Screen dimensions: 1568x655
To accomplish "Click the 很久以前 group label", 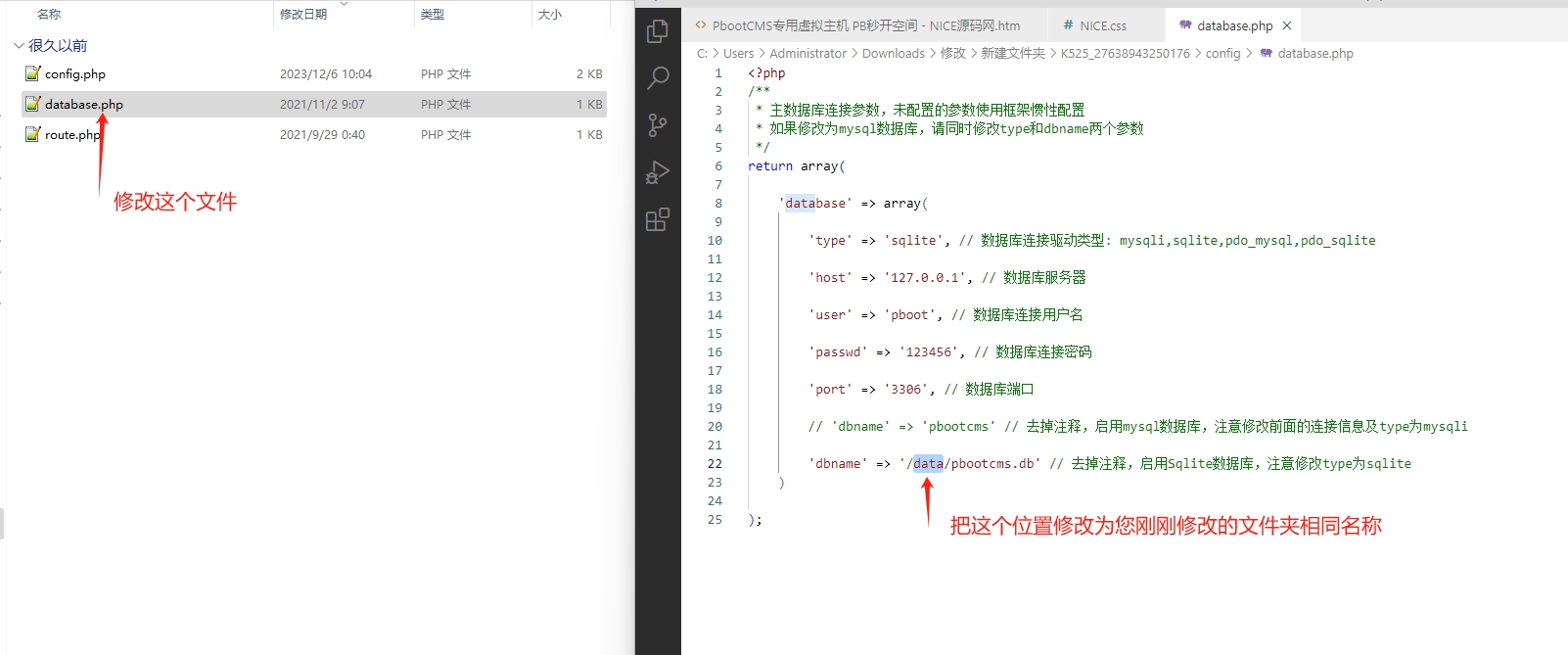I will [58, 46].
